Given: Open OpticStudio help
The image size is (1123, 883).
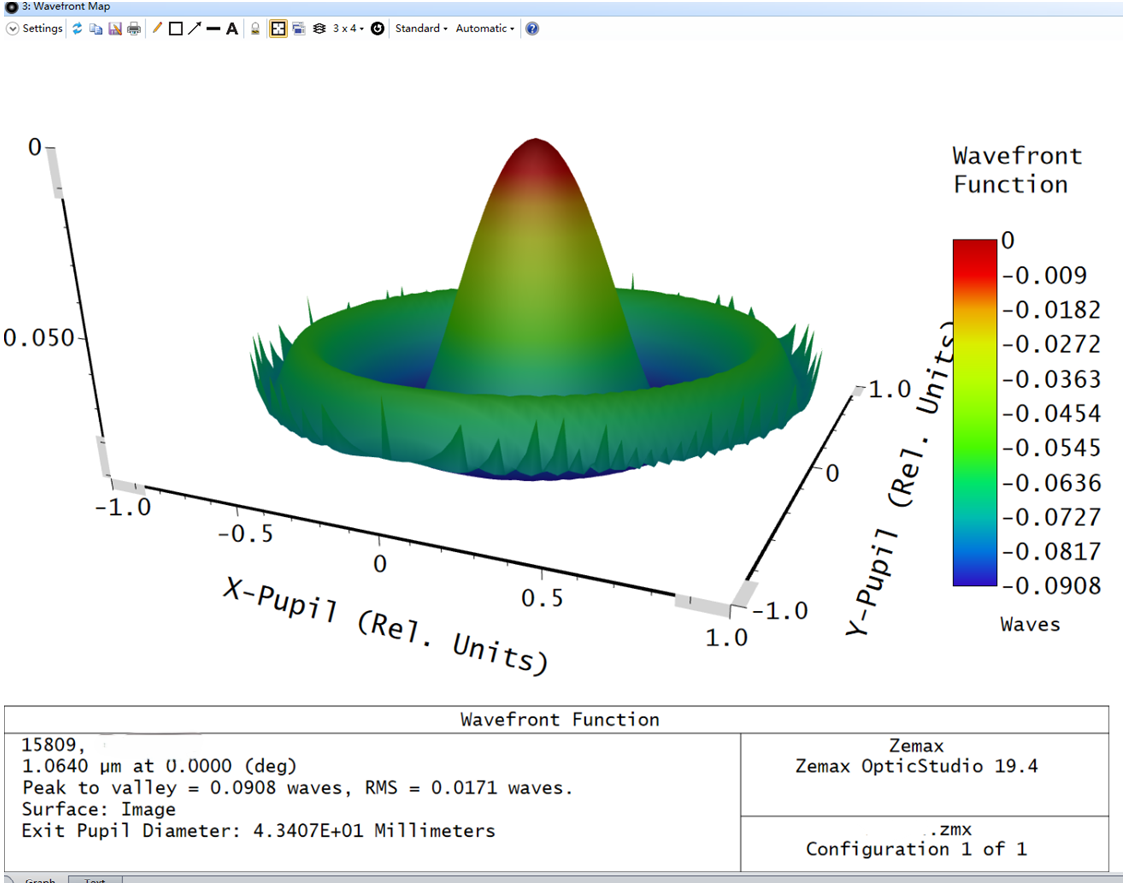Looking at the screenshot, I should tap(530, 28).
